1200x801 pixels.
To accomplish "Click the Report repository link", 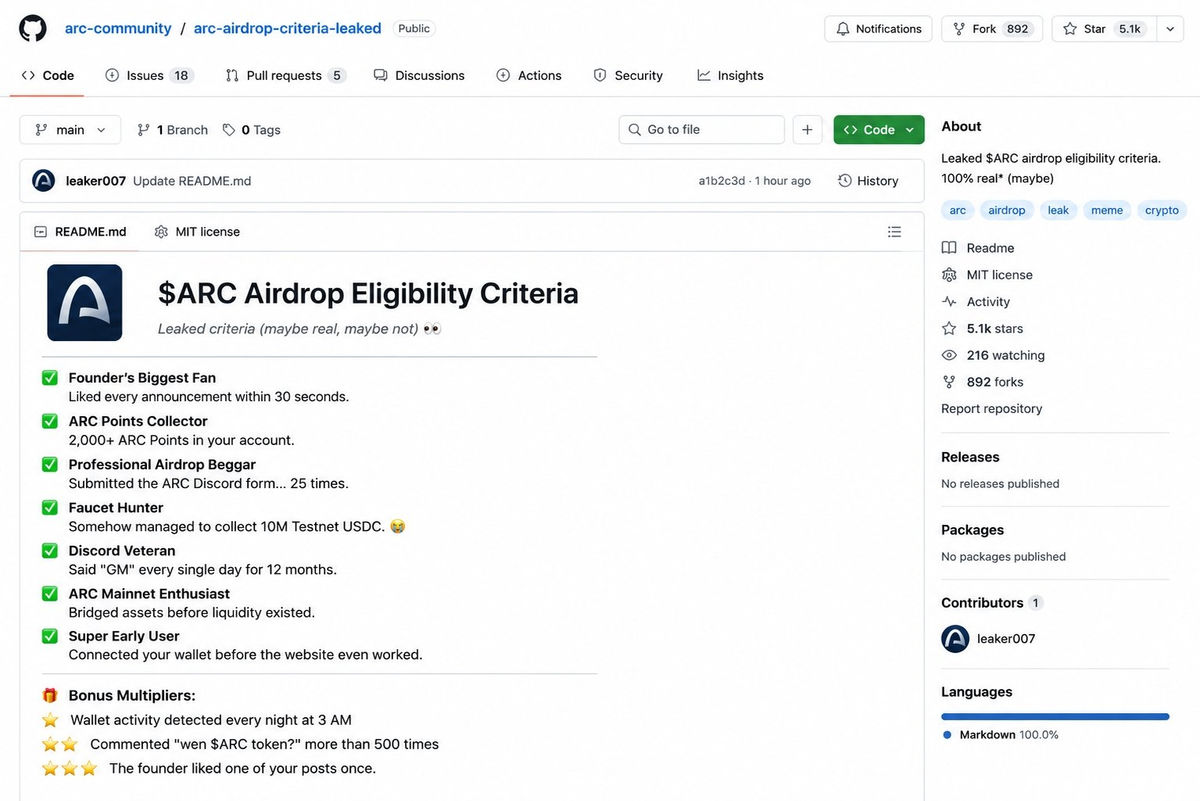I will coord(992,409).
